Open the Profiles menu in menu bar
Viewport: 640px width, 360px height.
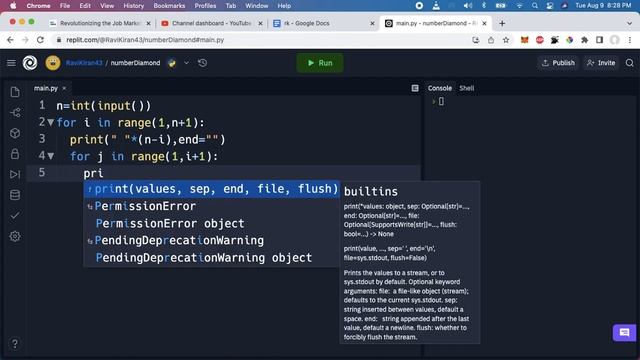click(x=205, y=6)
